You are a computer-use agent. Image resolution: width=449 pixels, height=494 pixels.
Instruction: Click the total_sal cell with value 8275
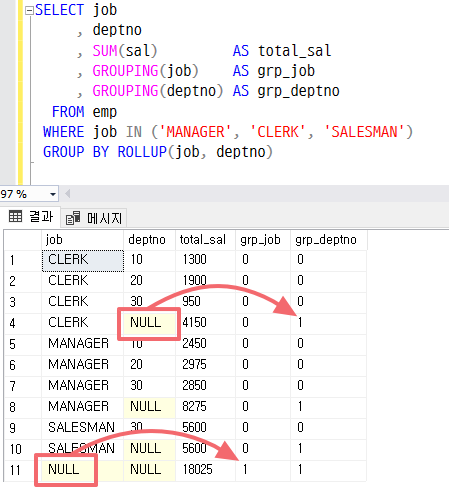tap(205, 407)
